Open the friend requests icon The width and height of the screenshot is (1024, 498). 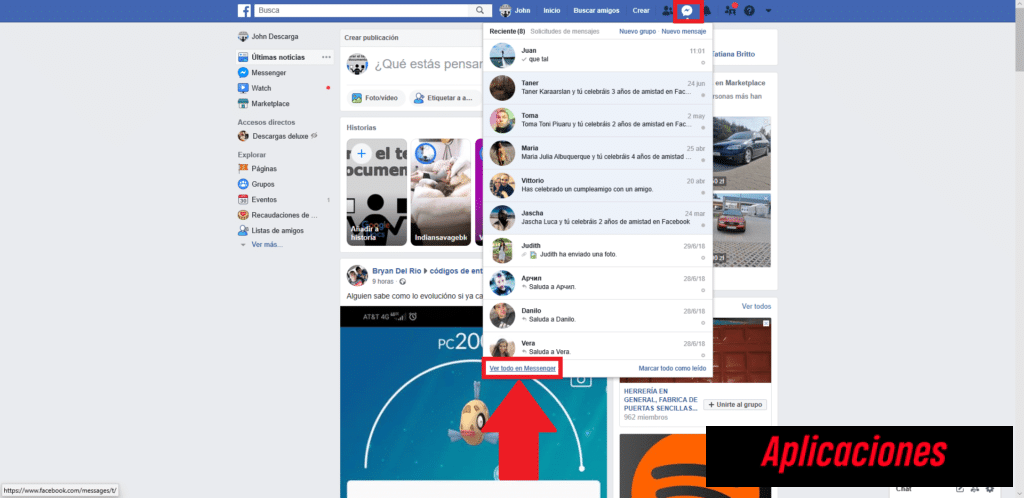pos(667,10)
